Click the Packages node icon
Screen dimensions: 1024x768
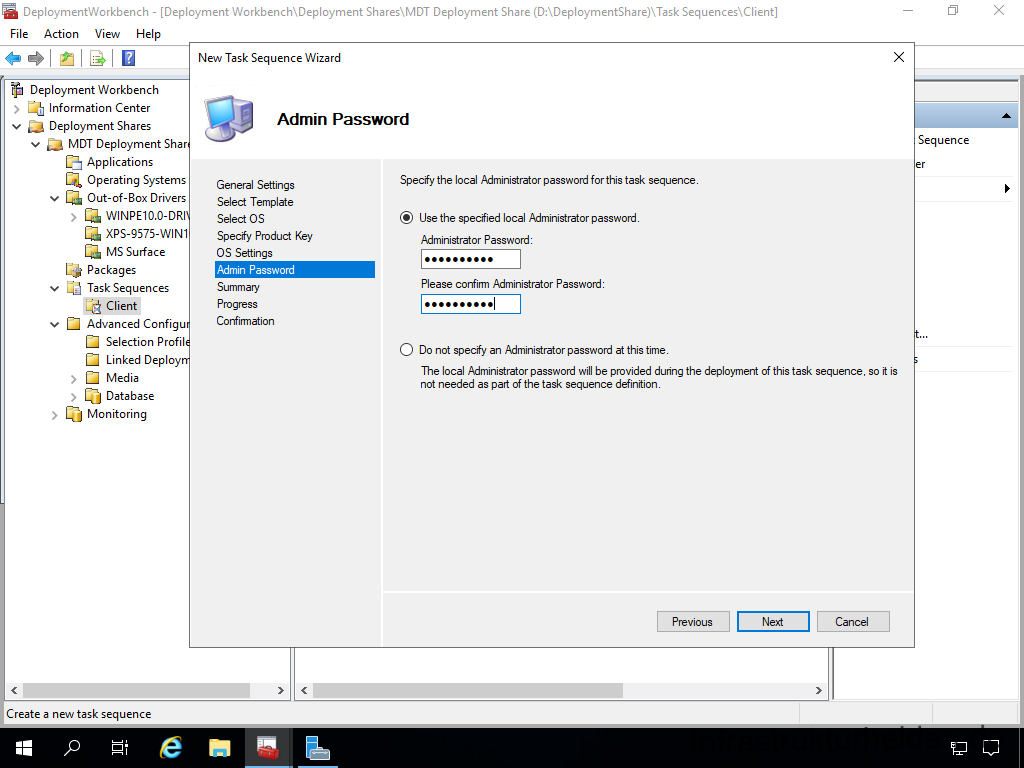click(74, 270)
